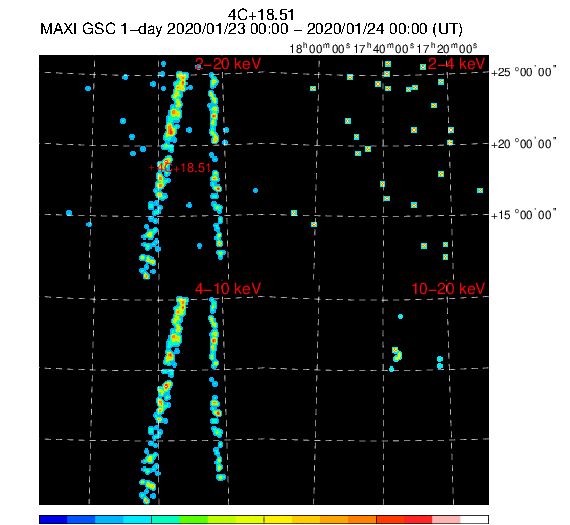570x525 pixels.
Task: Click the +15°00'00" declination label
Action: click(x=523, y=215)
